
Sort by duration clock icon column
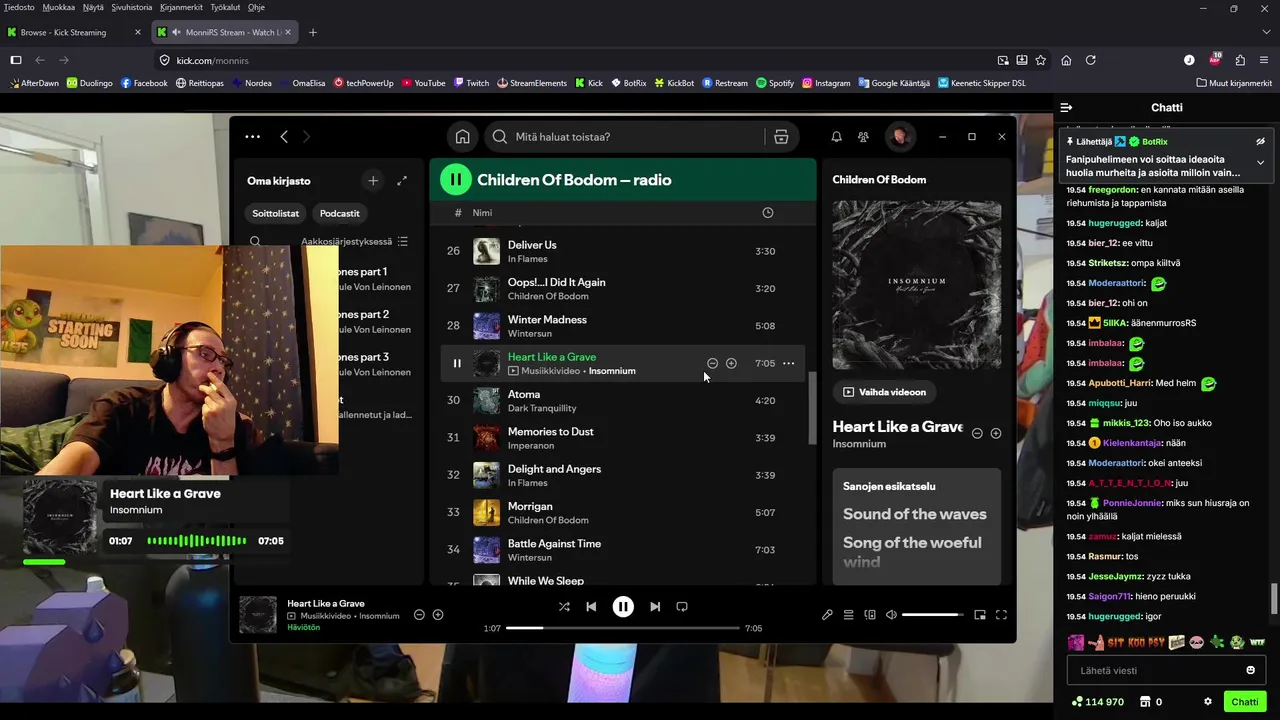click(768, 213)
